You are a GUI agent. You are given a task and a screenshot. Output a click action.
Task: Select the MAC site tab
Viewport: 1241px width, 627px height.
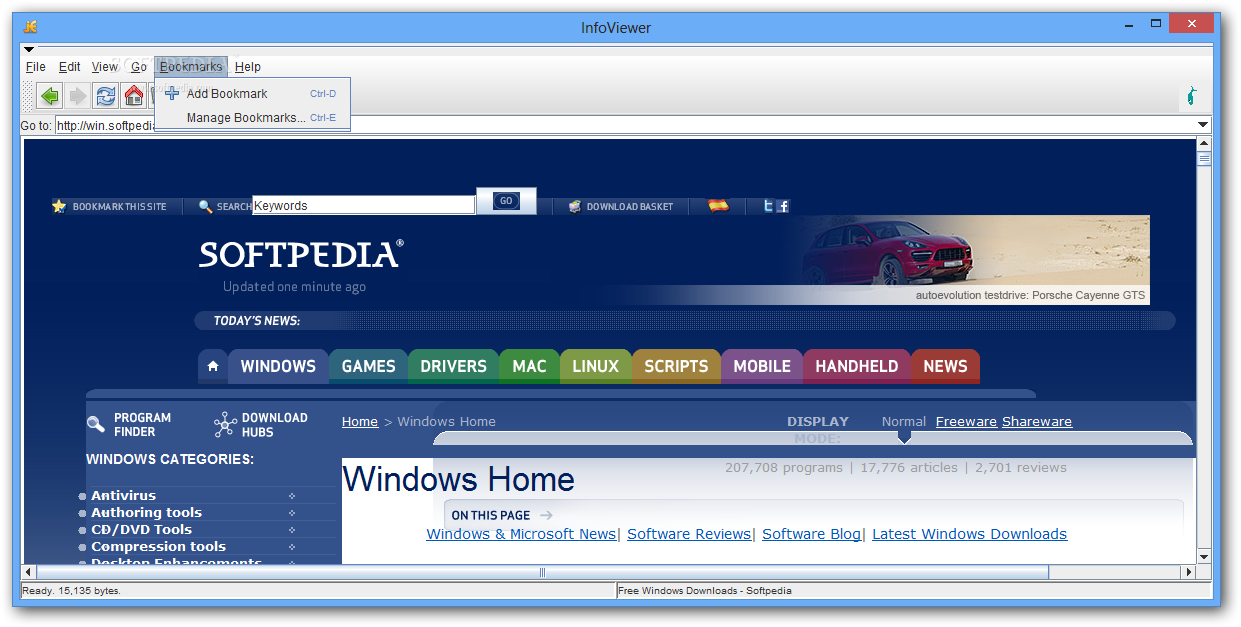[529, 366]
